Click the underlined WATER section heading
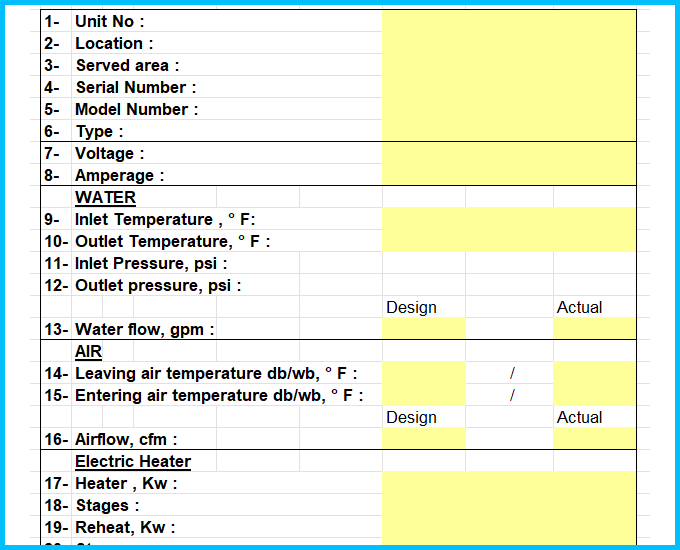This screenshot has height=550, width=680. click(x=105, y=198)
